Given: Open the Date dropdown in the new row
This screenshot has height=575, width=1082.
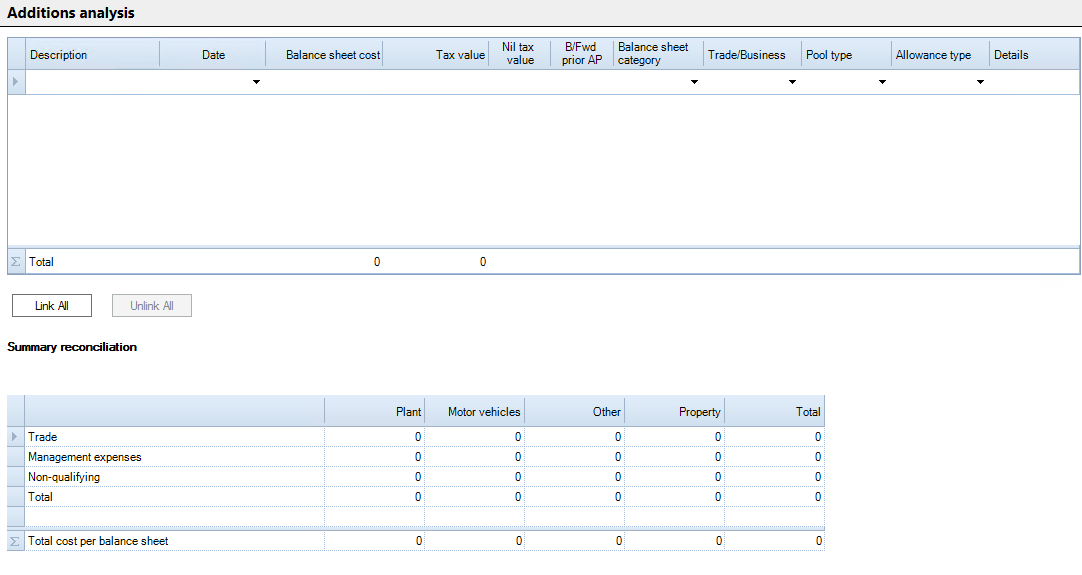Looking at the screenshot, I should pyautogui.click(x=256, y=82).
